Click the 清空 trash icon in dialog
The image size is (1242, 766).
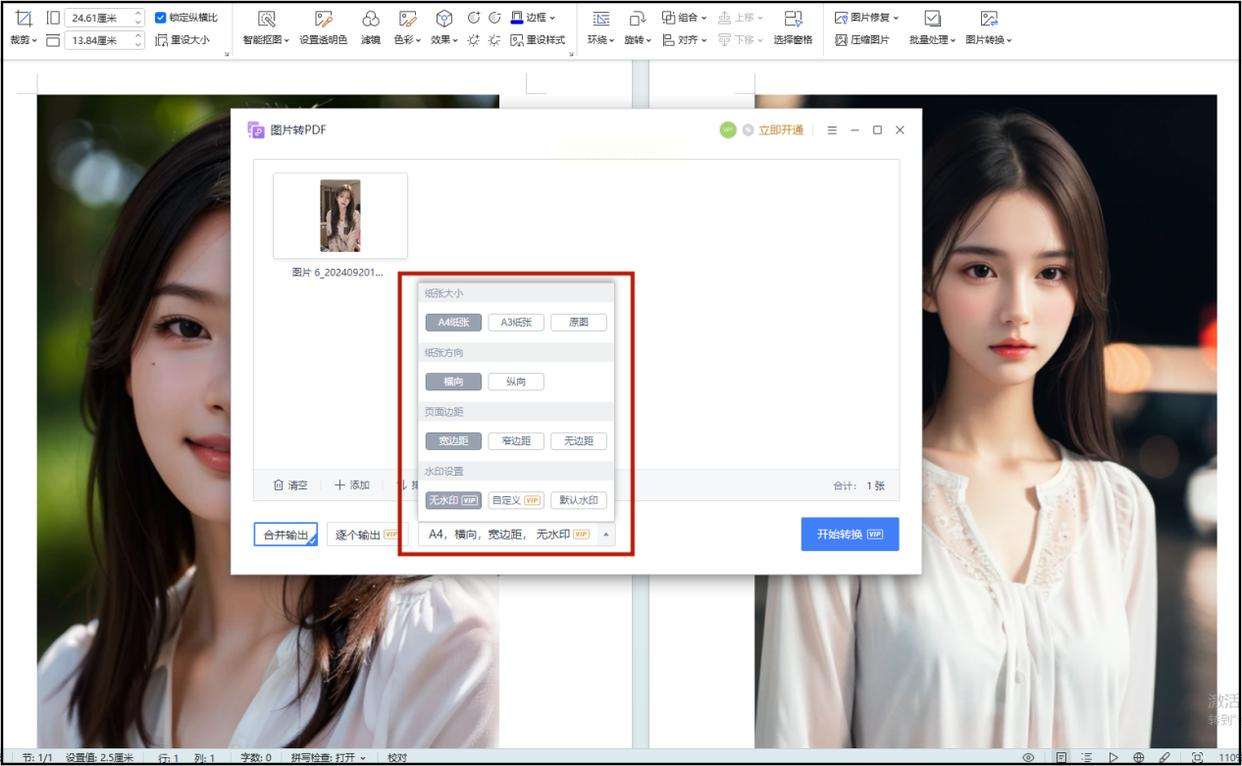[279, 485]
